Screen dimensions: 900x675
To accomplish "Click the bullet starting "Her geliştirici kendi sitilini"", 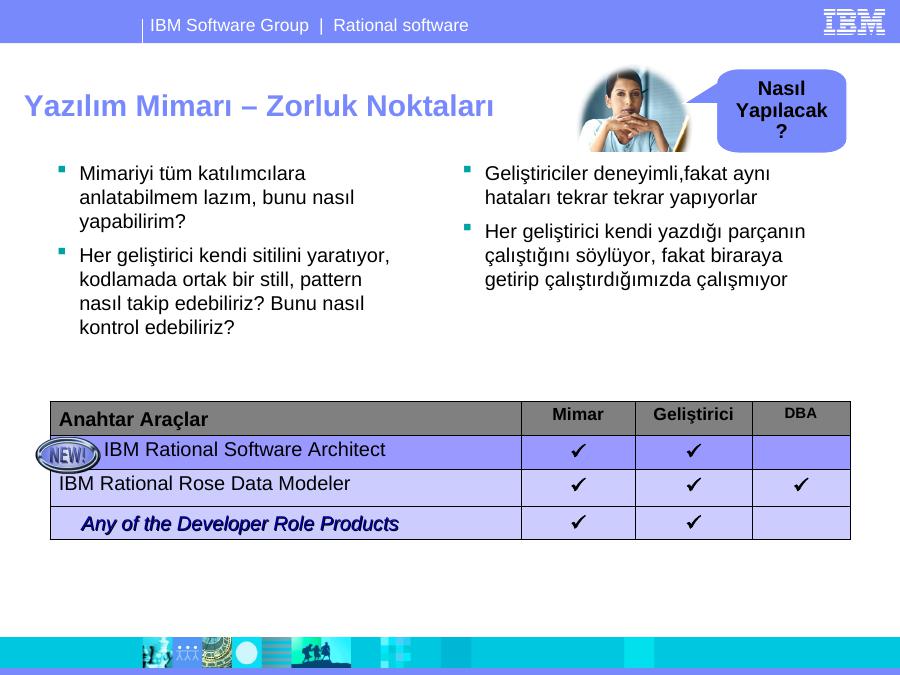I will [234, 291].
